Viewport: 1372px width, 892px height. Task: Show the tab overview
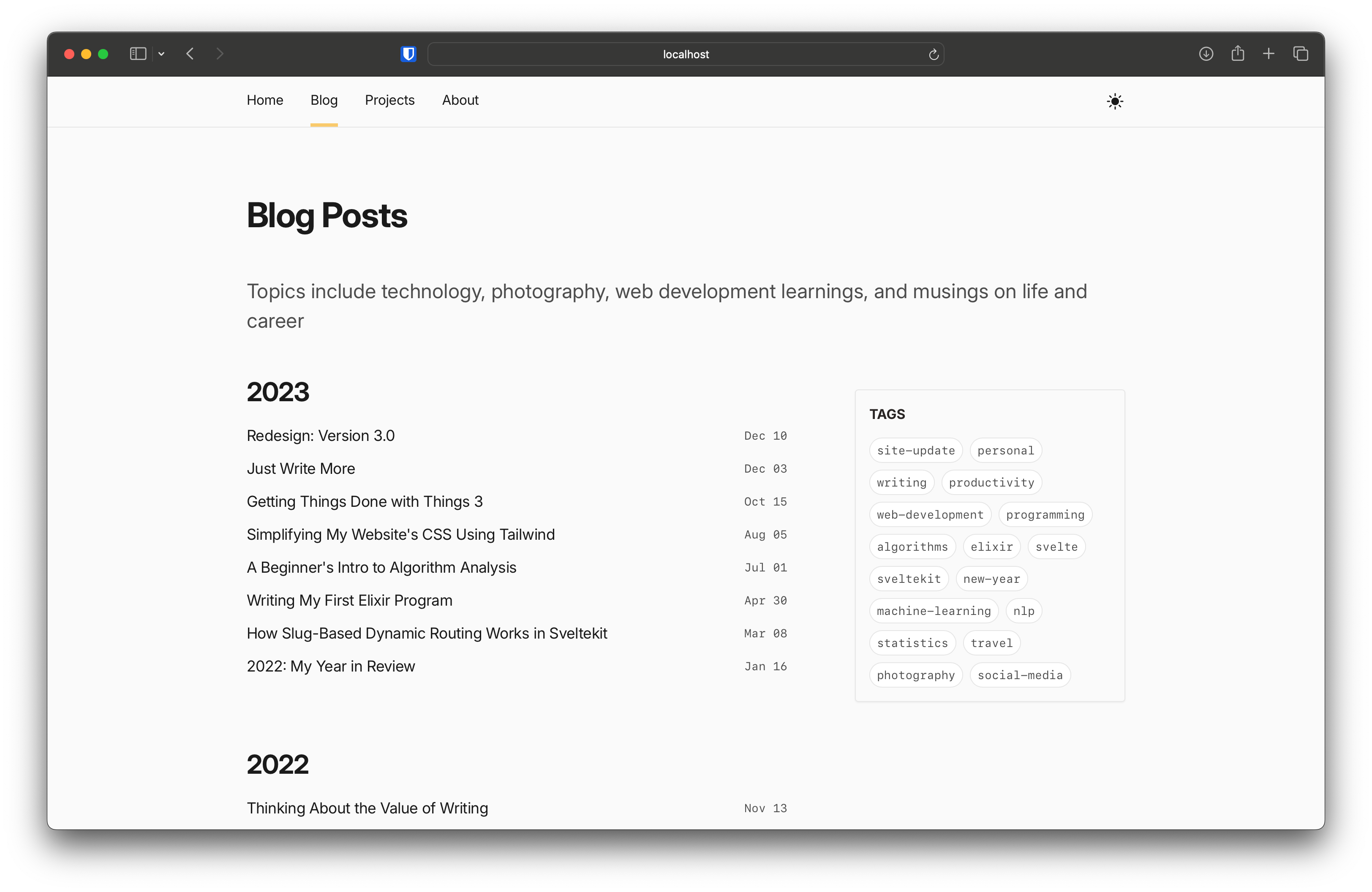pyautogui.click(x=1301, y=54)
